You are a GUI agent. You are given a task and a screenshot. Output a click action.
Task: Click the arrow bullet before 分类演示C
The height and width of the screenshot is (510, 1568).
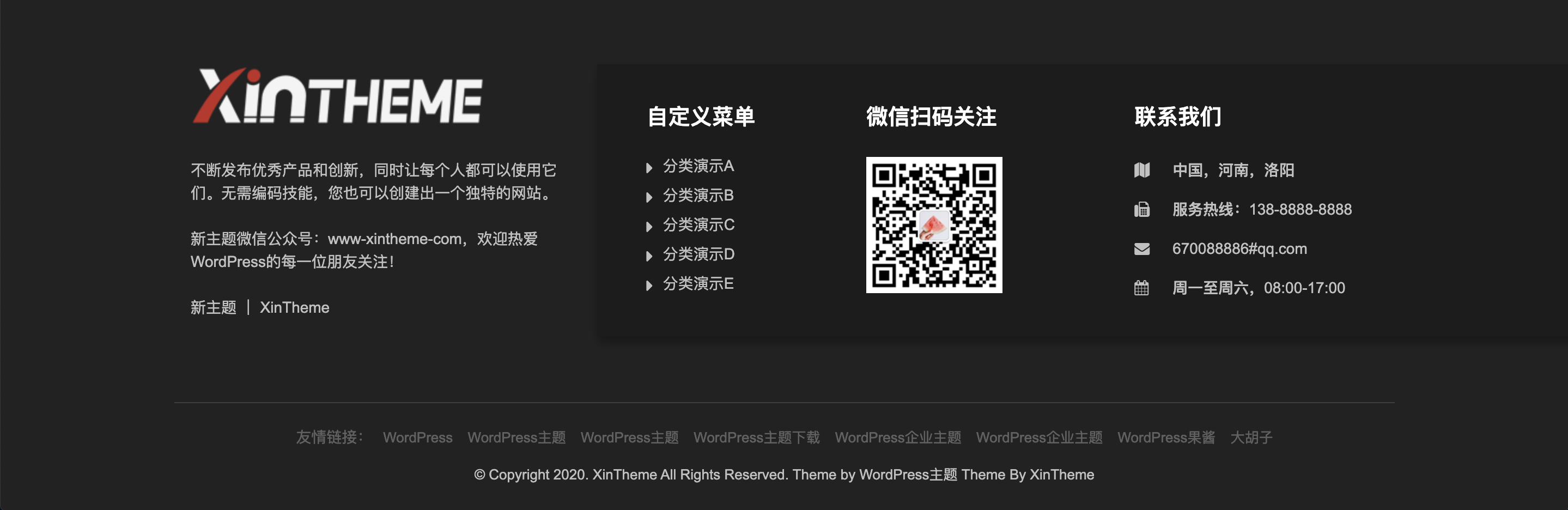point(649,227)
